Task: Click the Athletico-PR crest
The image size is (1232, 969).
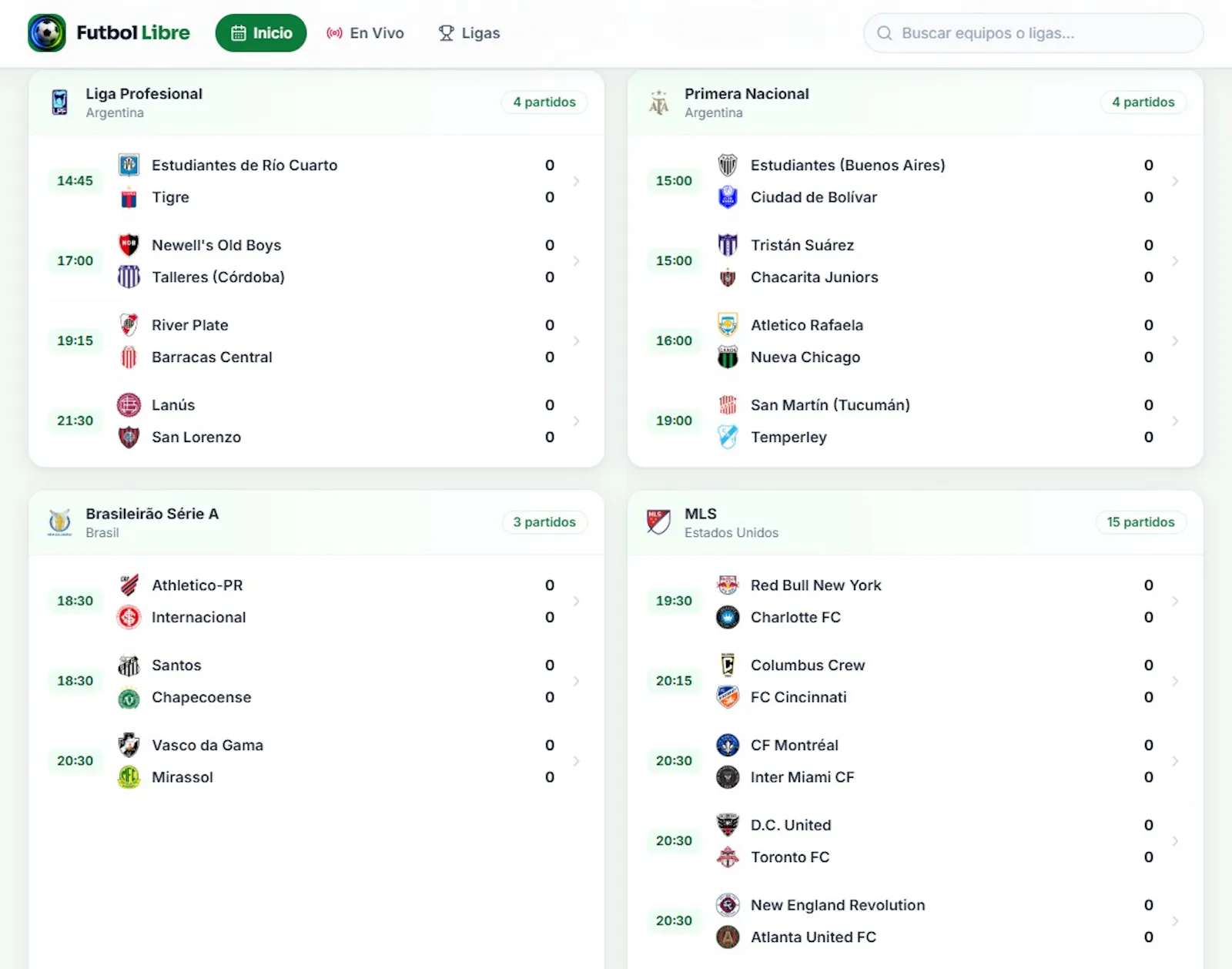Action: [129, 585]
